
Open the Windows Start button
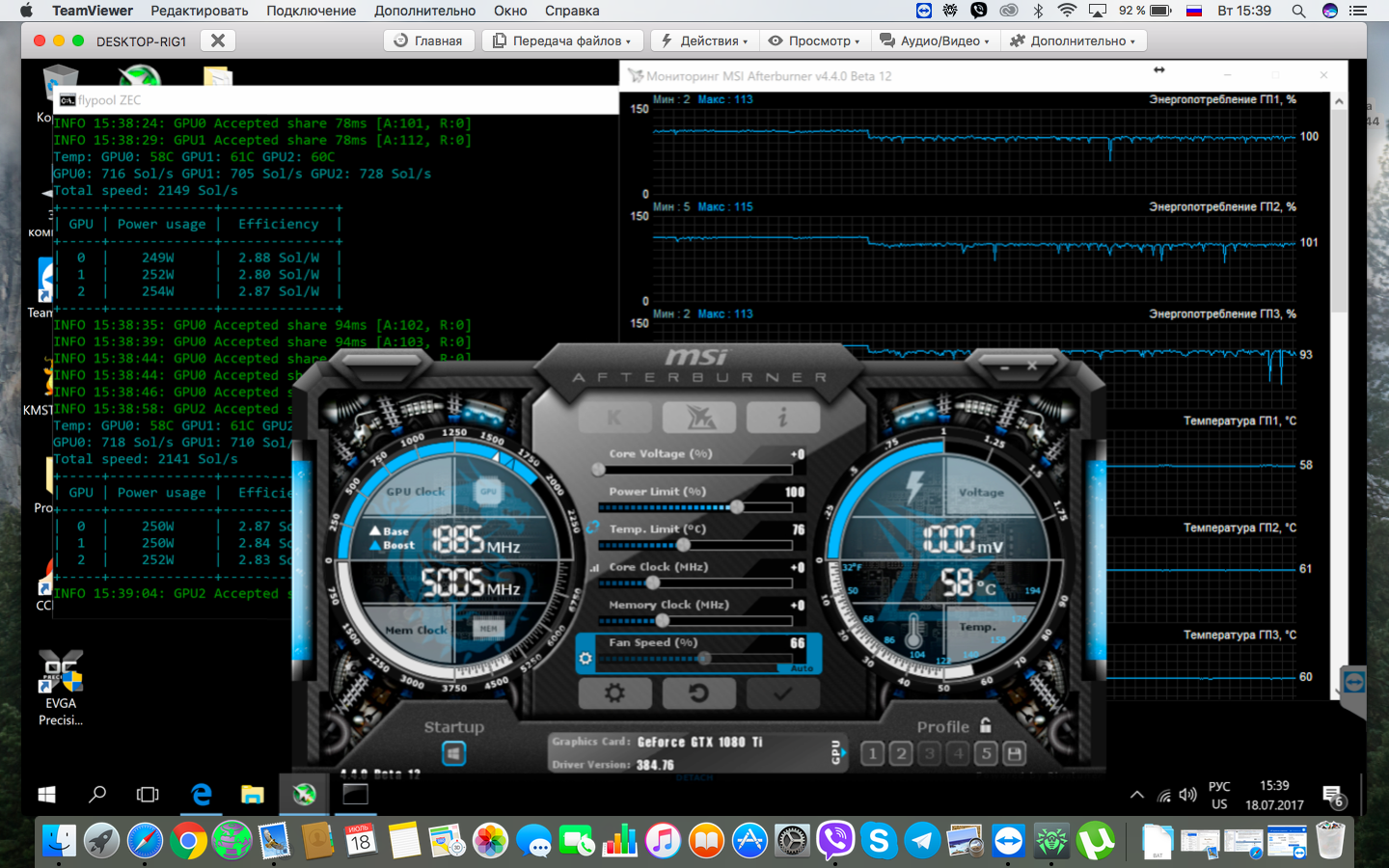(x=46, y=795)
